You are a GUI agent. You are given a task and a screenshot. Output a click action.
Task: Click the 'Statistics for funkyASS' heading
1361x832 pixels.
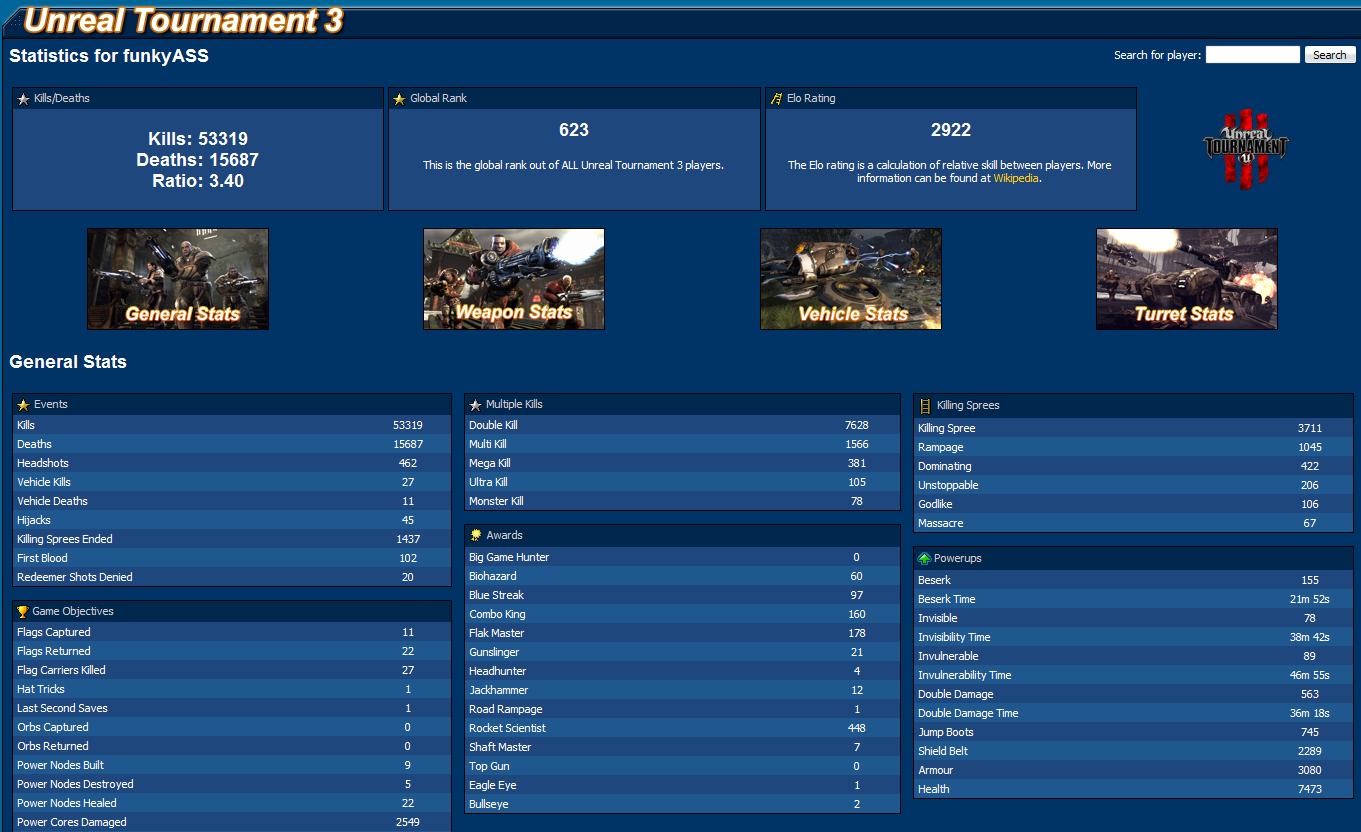pos(109,56)
